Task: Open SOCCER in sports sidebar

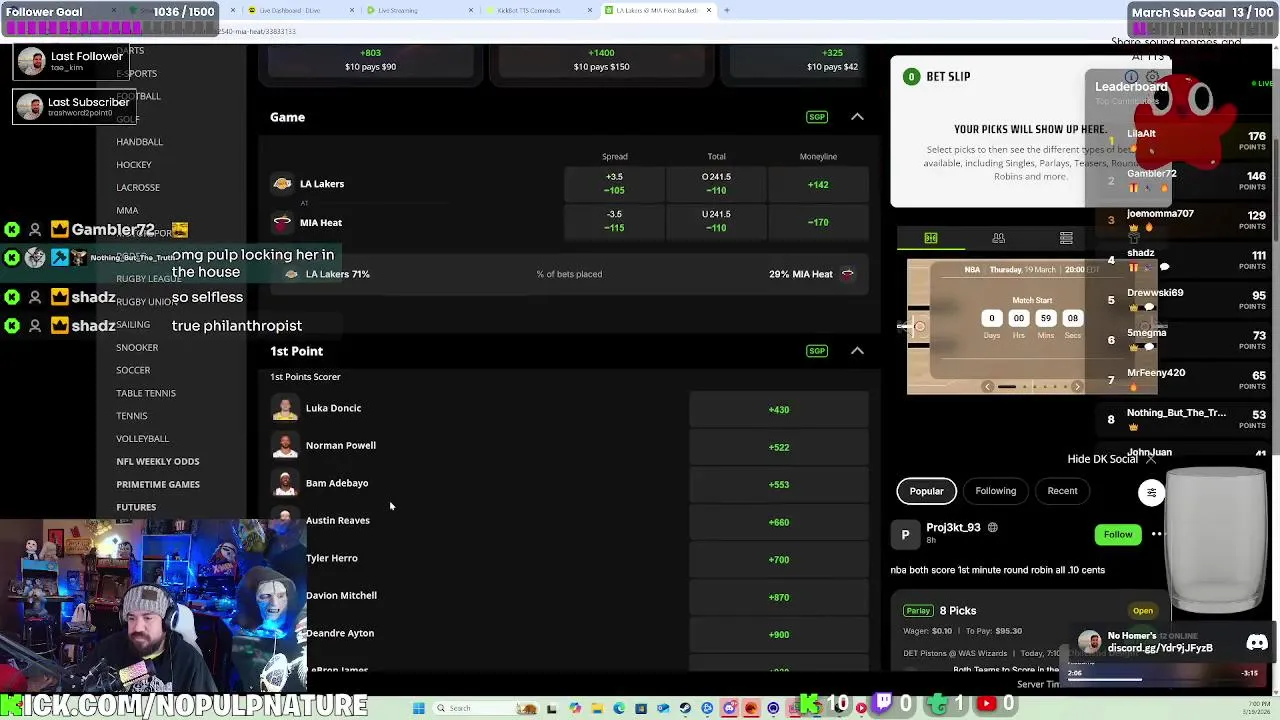Action: click(133, 370)
